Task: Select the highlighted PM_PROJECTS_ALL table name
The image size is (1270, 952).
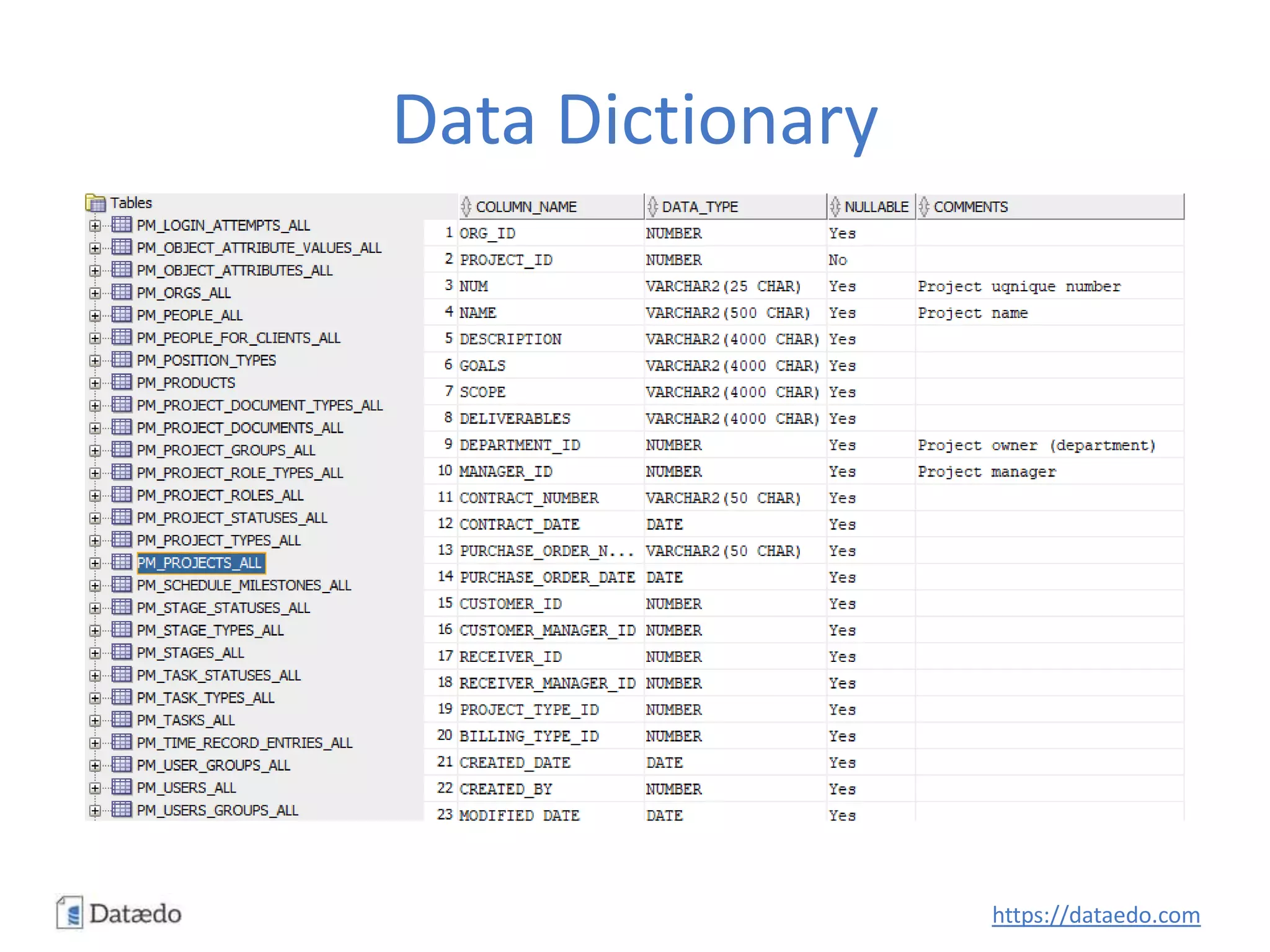Action: [200, 563]
